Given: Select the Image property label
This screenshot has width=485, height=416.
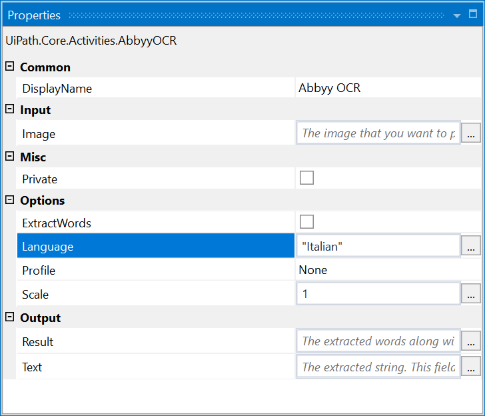Looking at the screenshot, I should [x=39, y=134].
